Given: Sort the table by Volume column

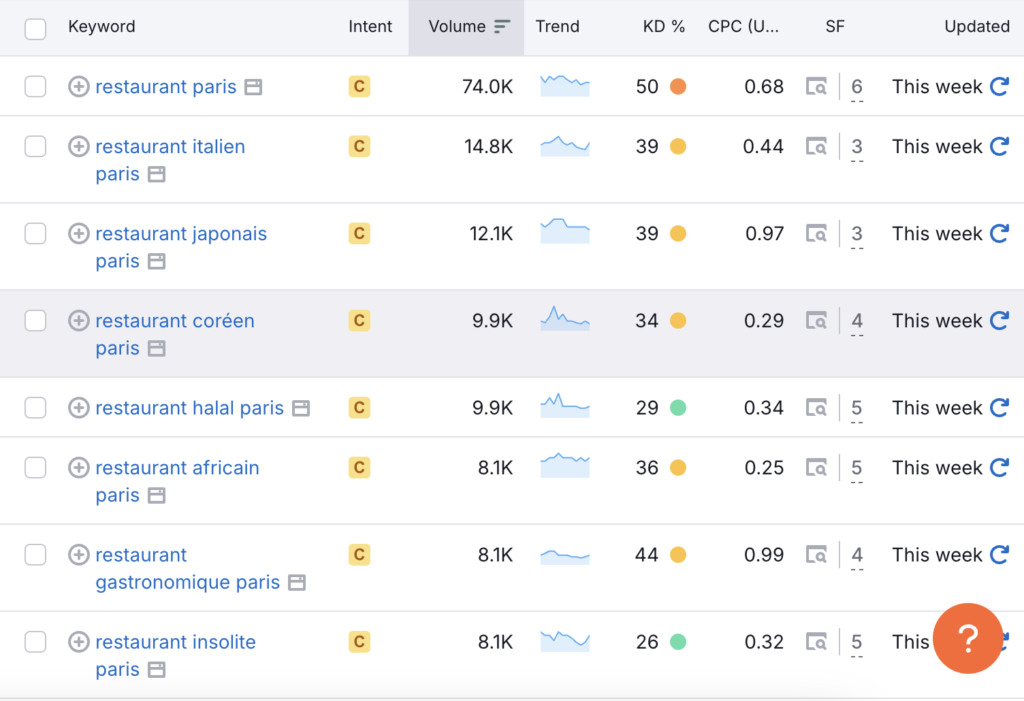Looking at the screenshot, I should [466, 27].
